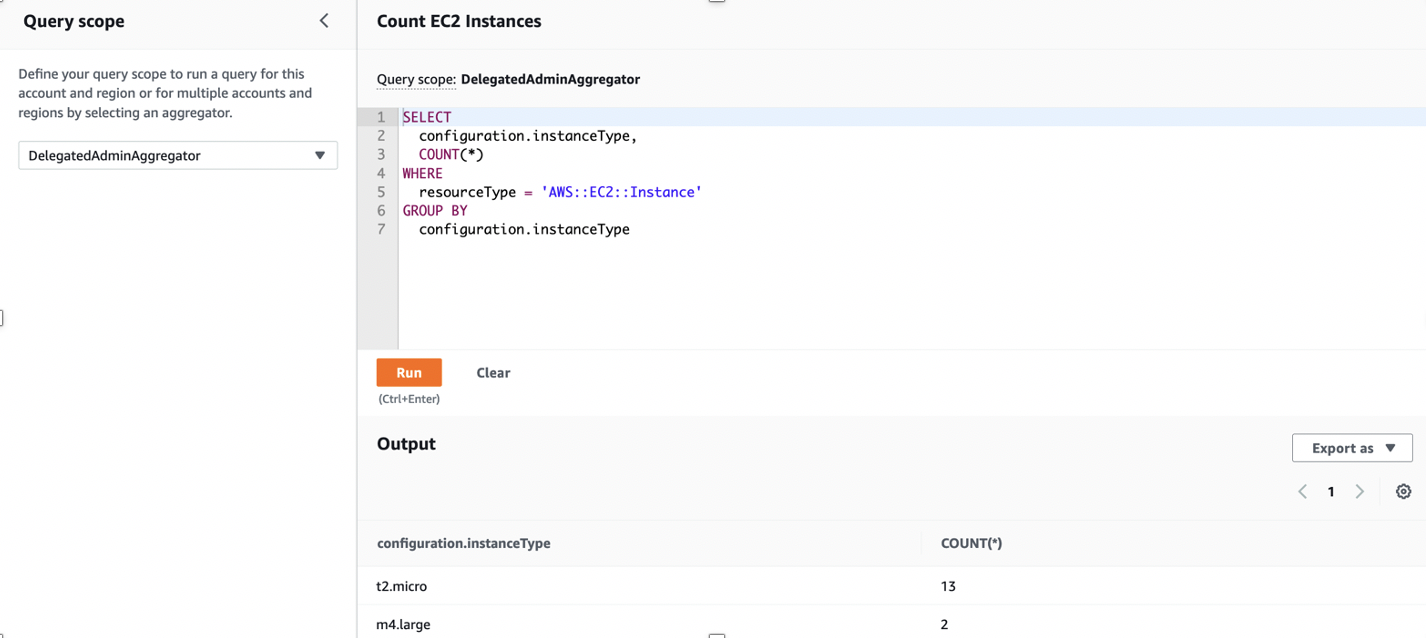This screenshot has width=1426, height=638.
Task: Clear the SQL query editor
Action: click(x=493, y=372)
